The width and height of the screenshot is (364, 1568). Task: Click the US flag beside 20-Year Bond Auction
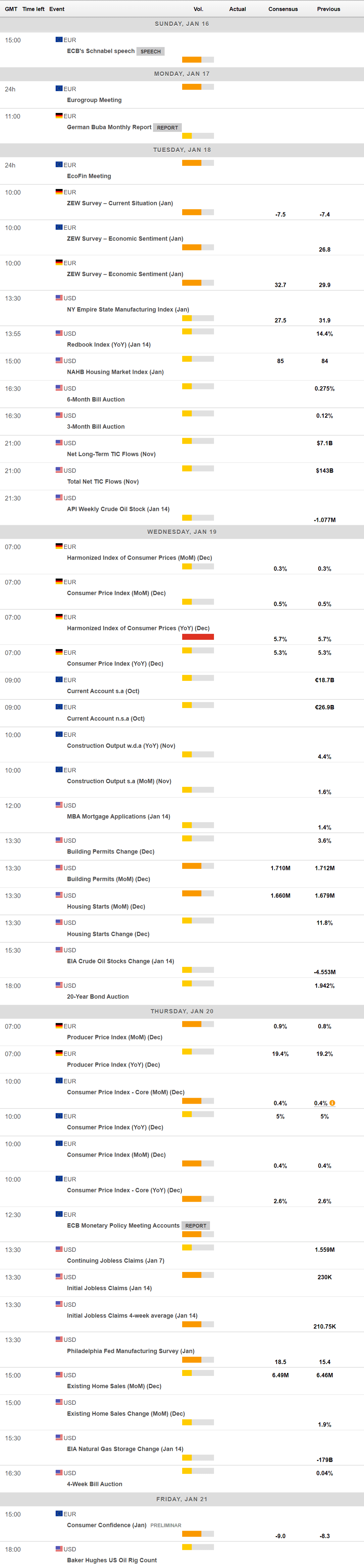point(59,985)
